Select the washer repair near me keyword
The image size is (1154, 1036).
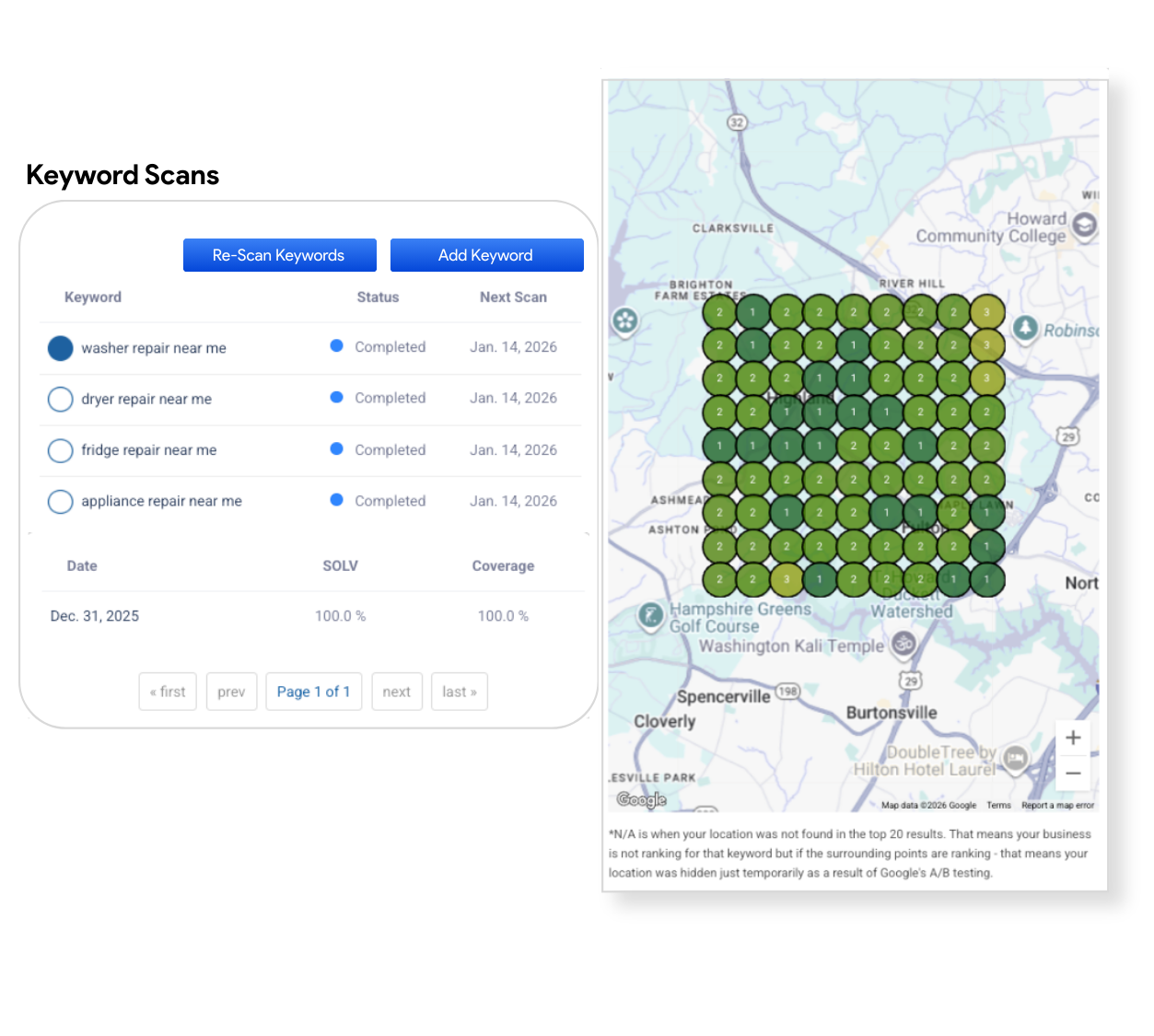coord(61,348)
